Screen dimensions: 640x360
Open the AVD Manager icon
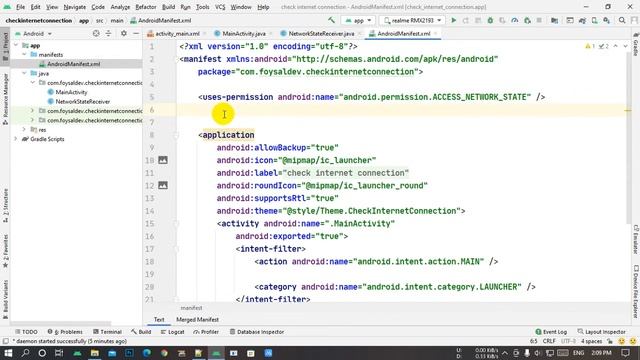(595, 20)
